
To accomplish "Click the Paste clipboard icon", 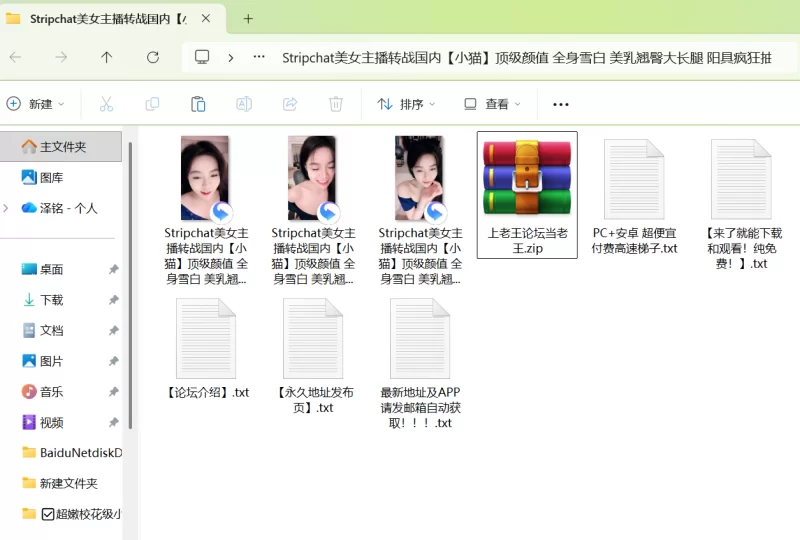I will (198, 104).
